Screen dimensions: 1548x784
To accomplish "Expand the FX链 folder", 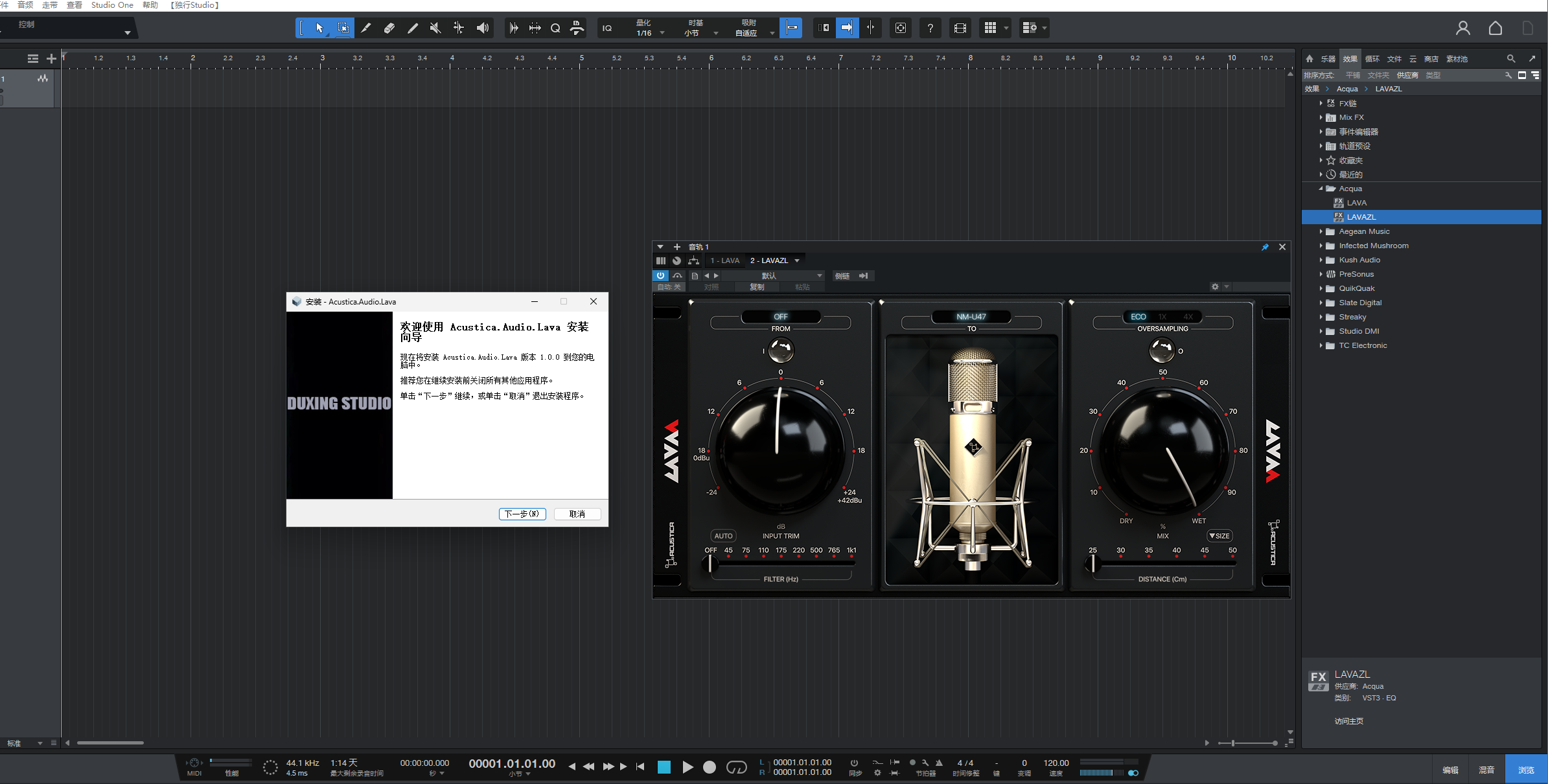I will click(1321, 103).
